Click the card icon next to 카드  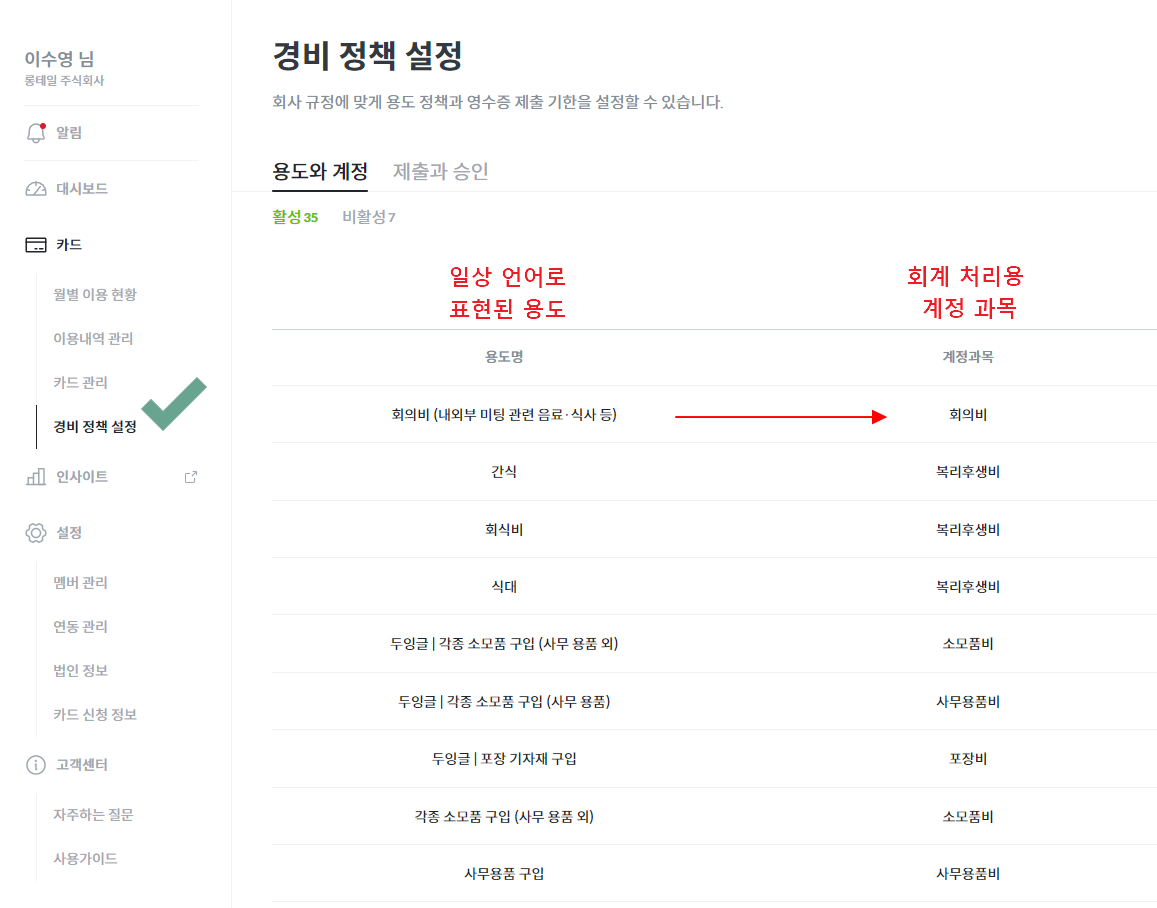[x=35, y=245]
